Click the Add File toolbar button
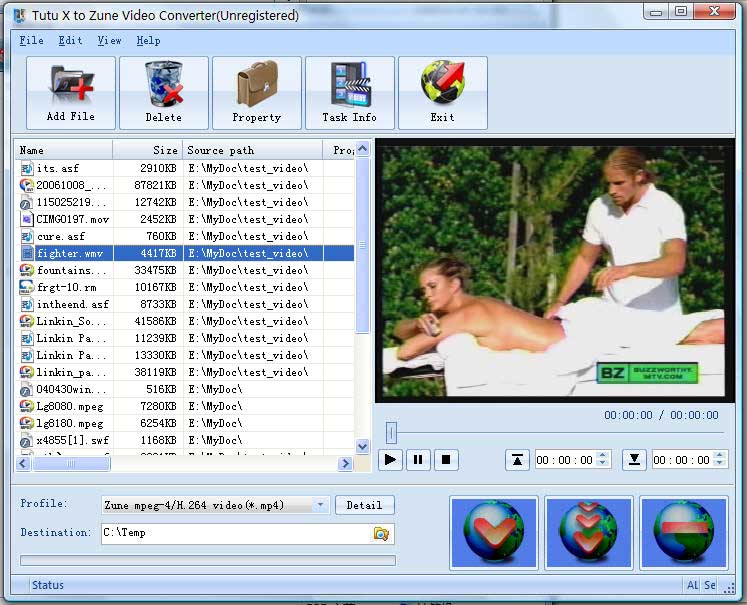This screenshot has width=747, height=605. click(71, 93)
